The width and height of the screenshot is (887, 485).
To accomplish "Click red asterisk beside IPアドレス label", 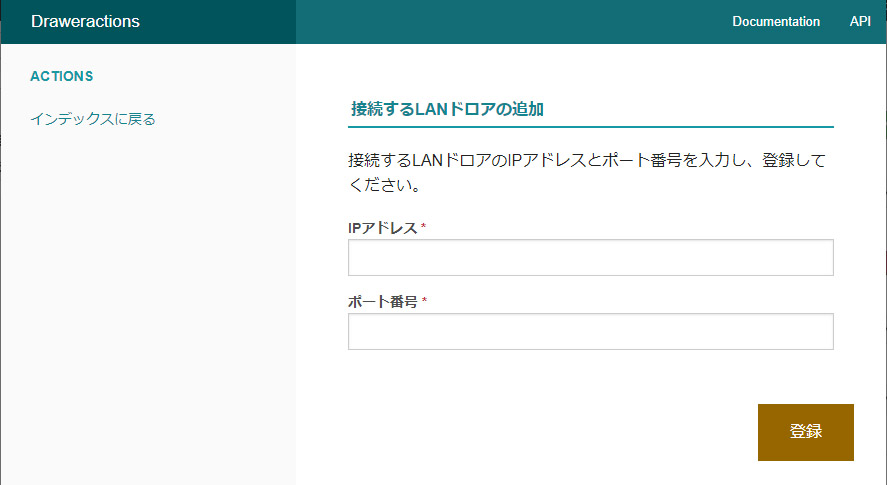I will coord(423,226).
